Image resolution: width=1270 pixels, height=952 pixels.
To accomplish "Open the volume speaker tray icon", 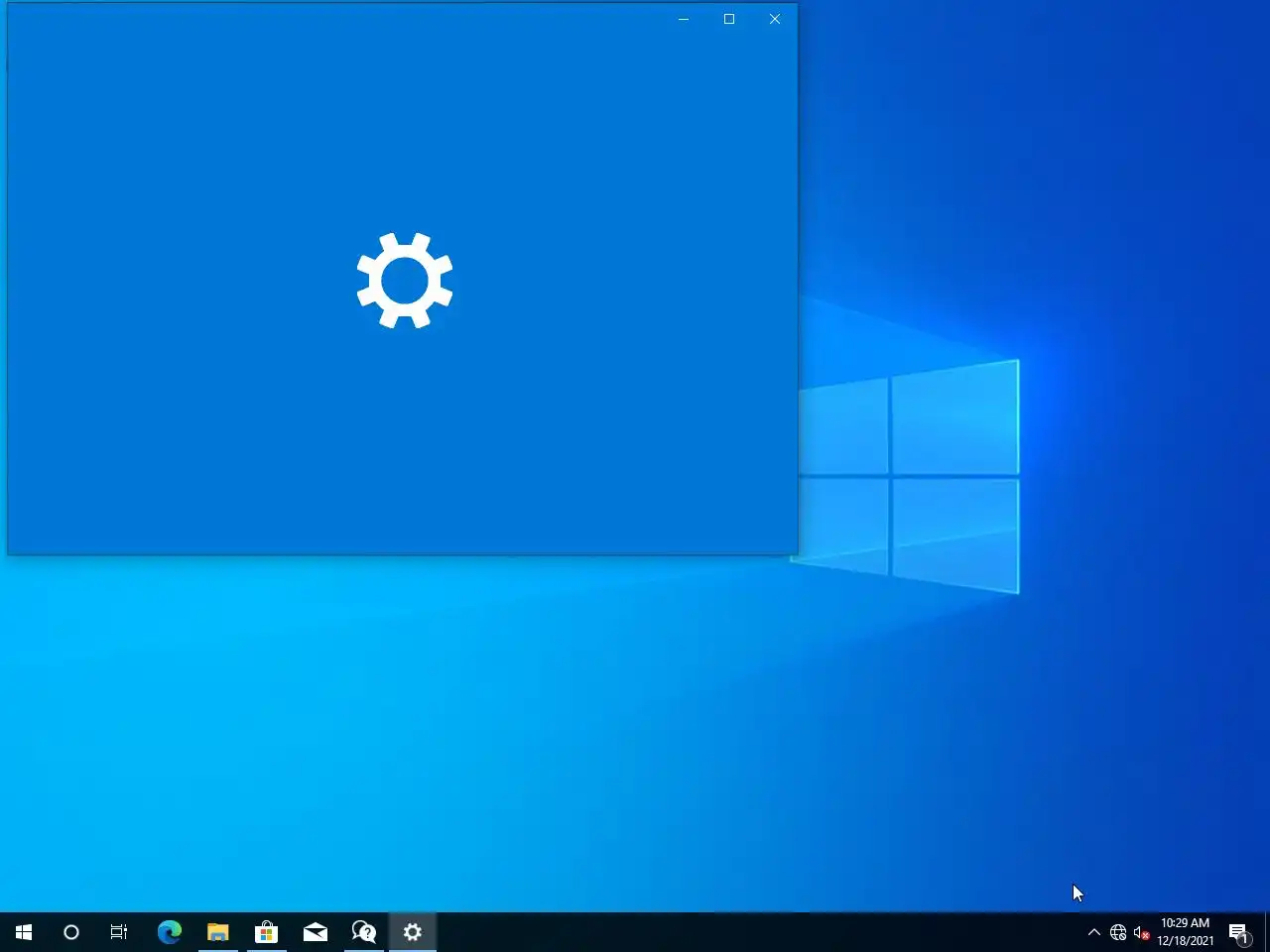I will [1142, 932].
